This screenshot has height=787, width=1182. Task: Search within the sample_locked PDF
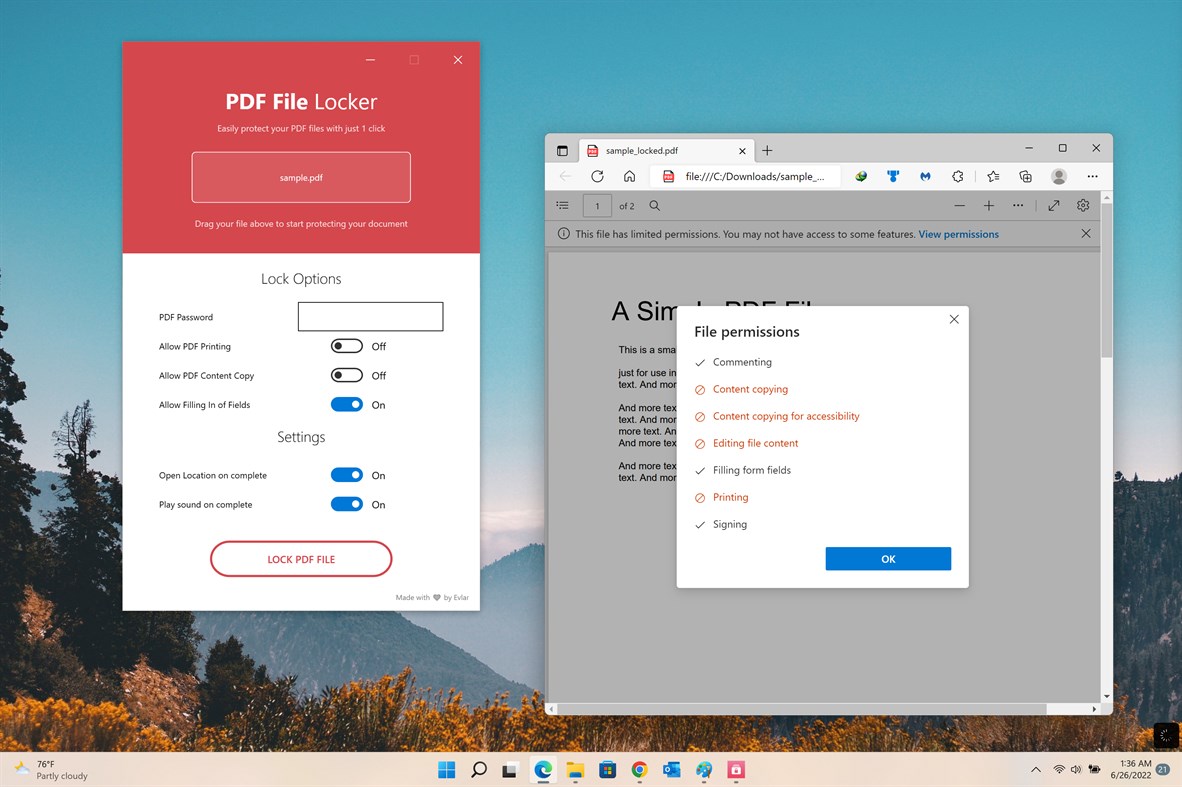pyautogui.click(x=654, y=205)
